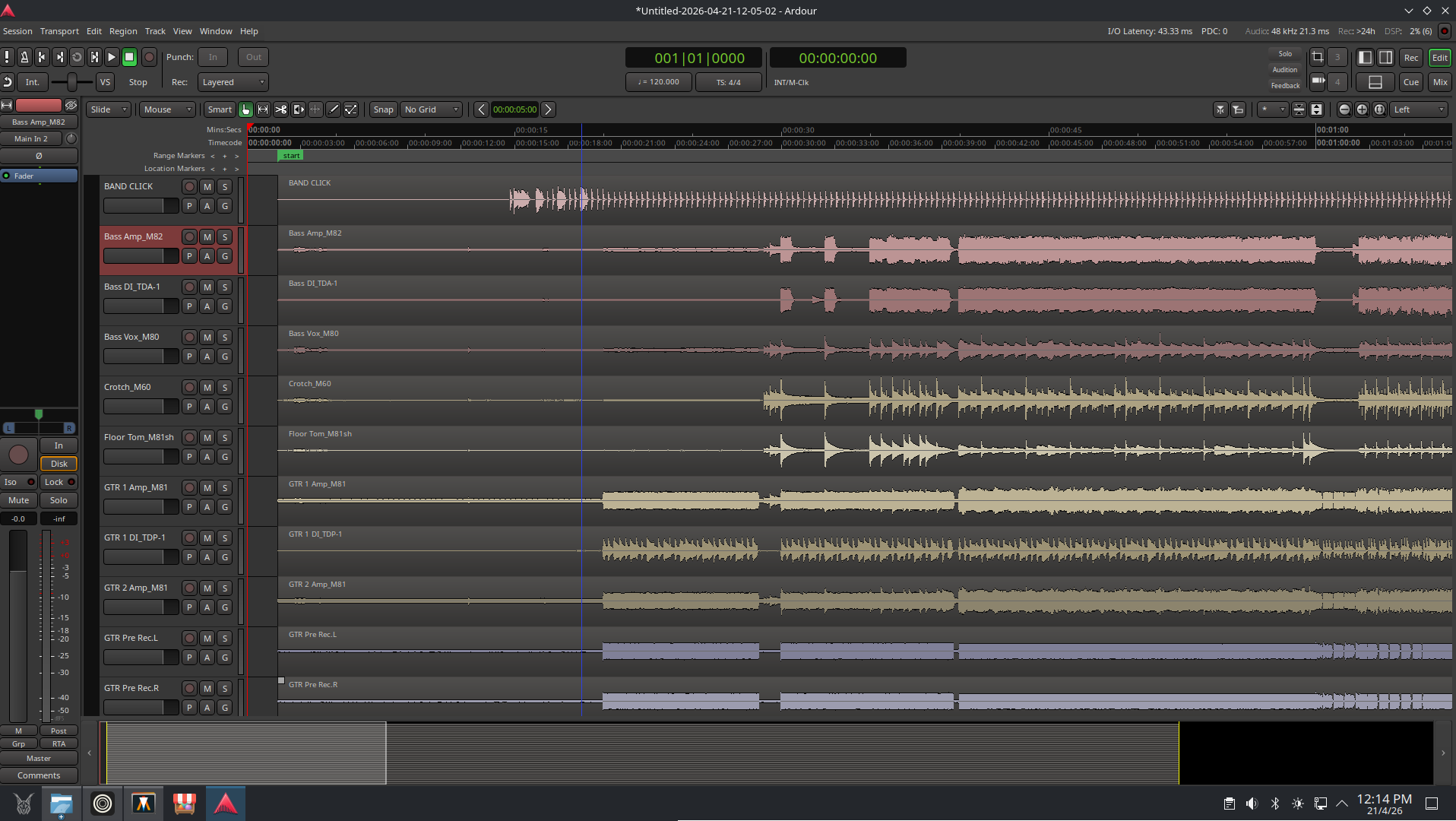Click the Punch Out button
The image size is (1456, 821).
(x=254, y=57)
